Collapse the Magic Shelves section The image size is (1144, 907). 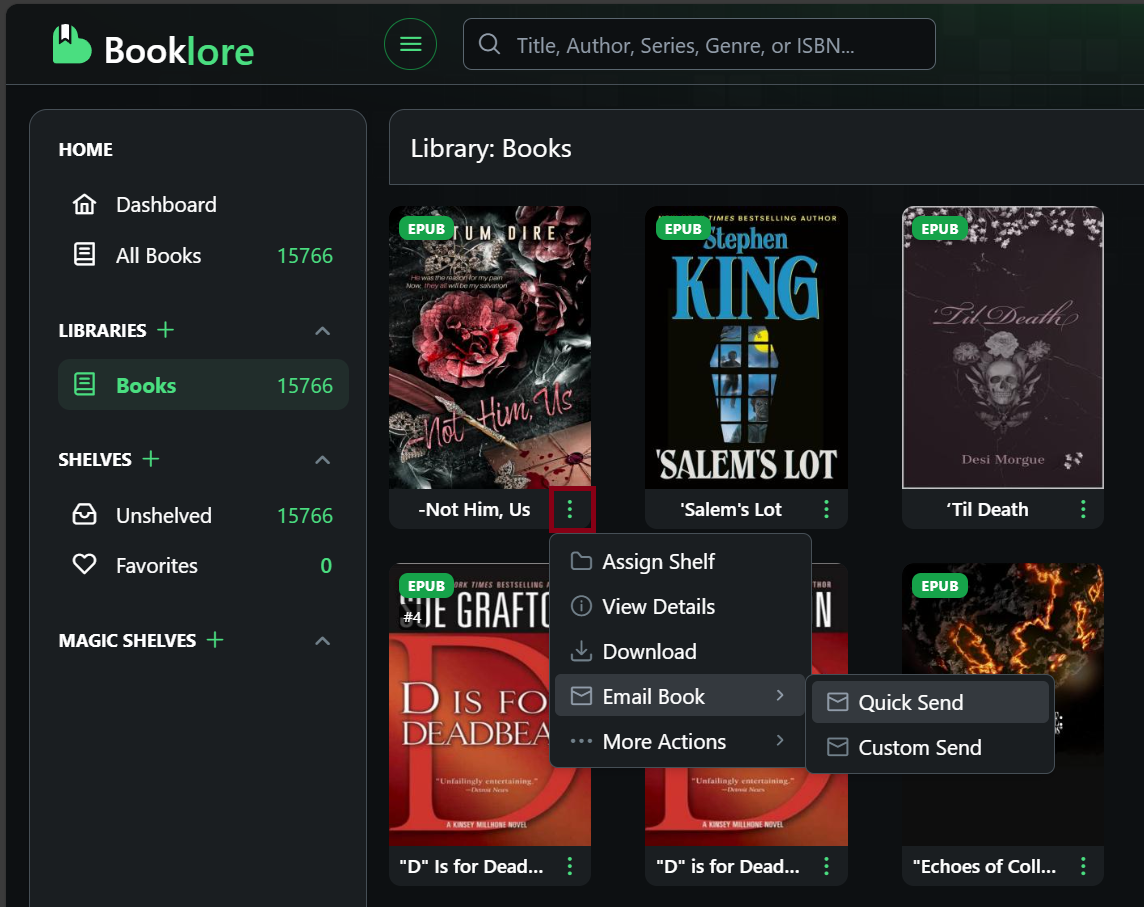tap(322, 641)
